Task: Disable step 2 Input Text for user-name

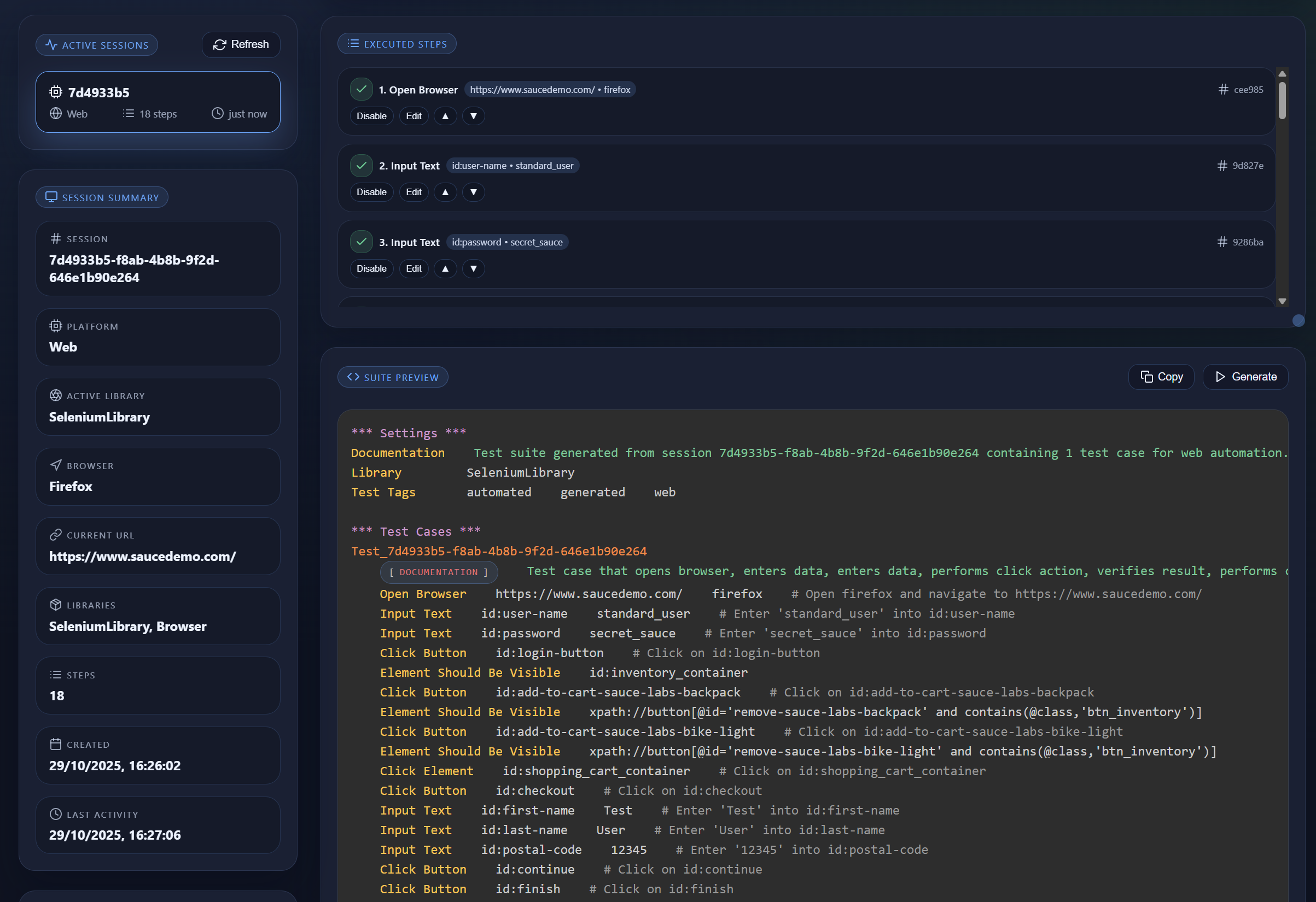Action: click(x=371, y=192)
